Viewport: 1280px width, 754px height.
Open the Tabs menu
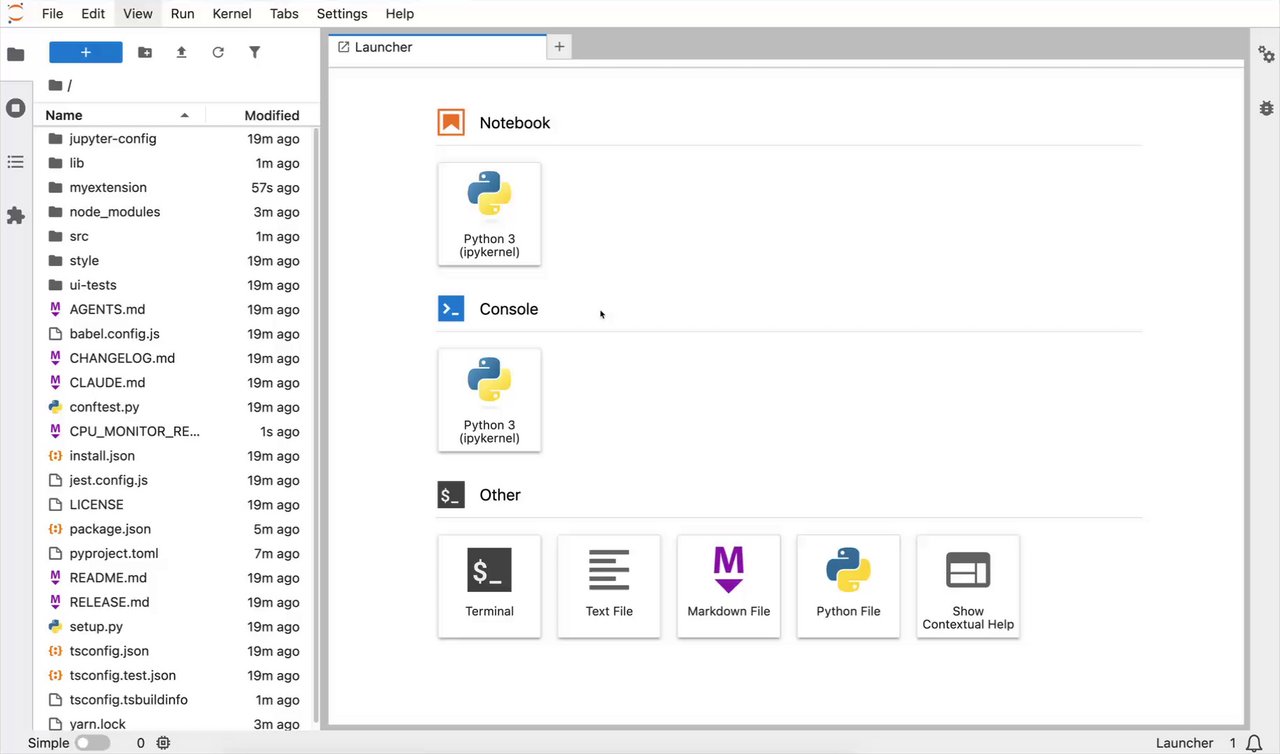pos(284,14)
